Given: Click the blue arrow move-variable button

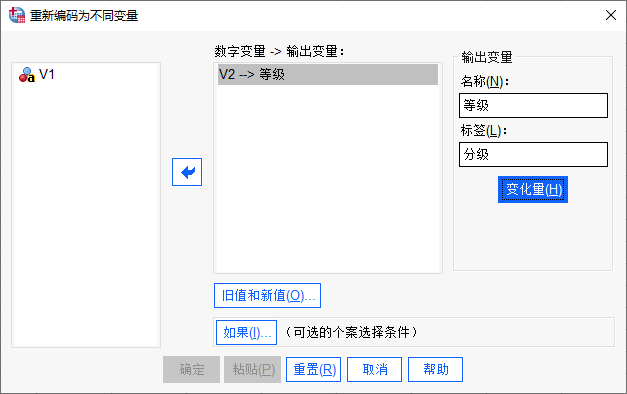Looking at the screenshot, I should tap(187, 172).
